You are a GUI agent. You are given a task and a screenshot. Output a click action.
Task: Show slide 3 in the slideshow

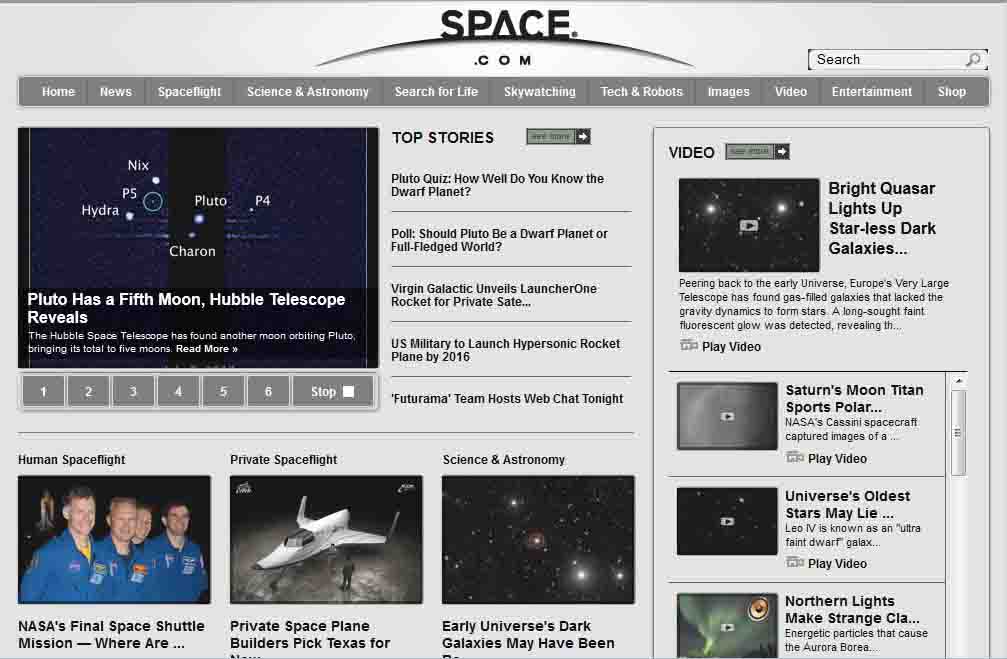tap(133, 392)
